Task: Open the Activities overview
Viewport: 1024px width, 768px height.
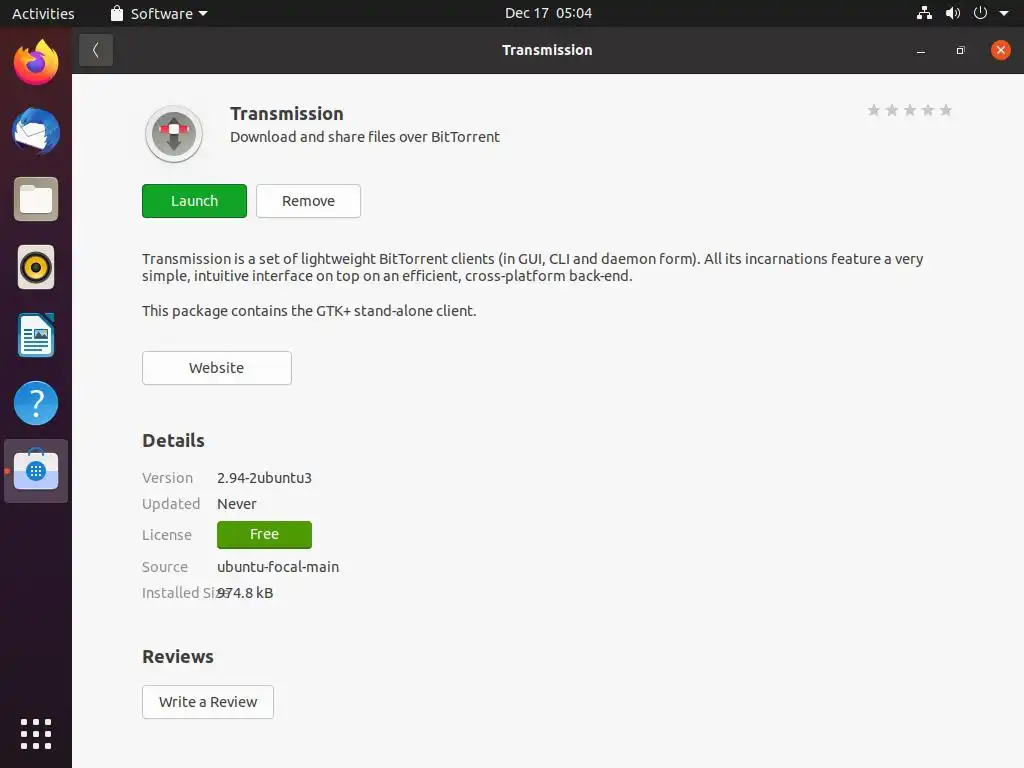Action: coord(43,14)
